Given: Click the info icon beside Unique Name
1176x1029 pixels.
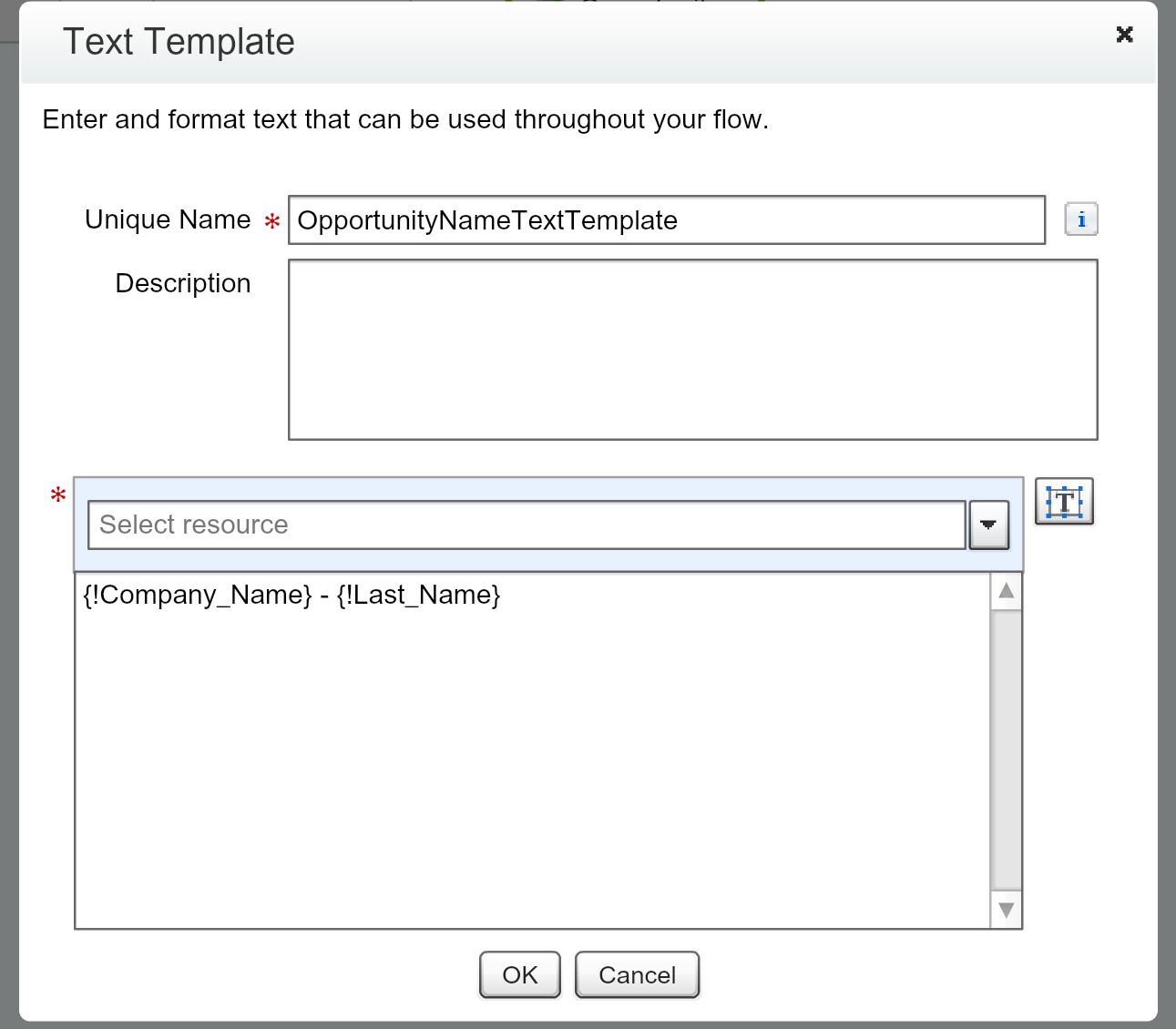Looking at the screenshot, I should 1080,219.
